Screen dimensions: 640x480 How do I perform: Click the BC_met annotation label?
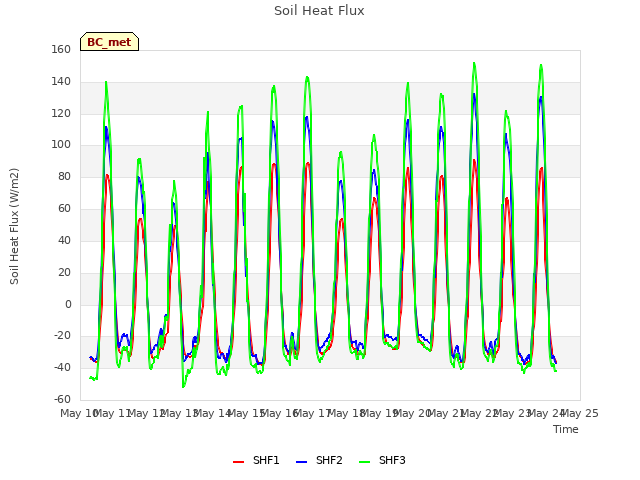tap(109, 42)
